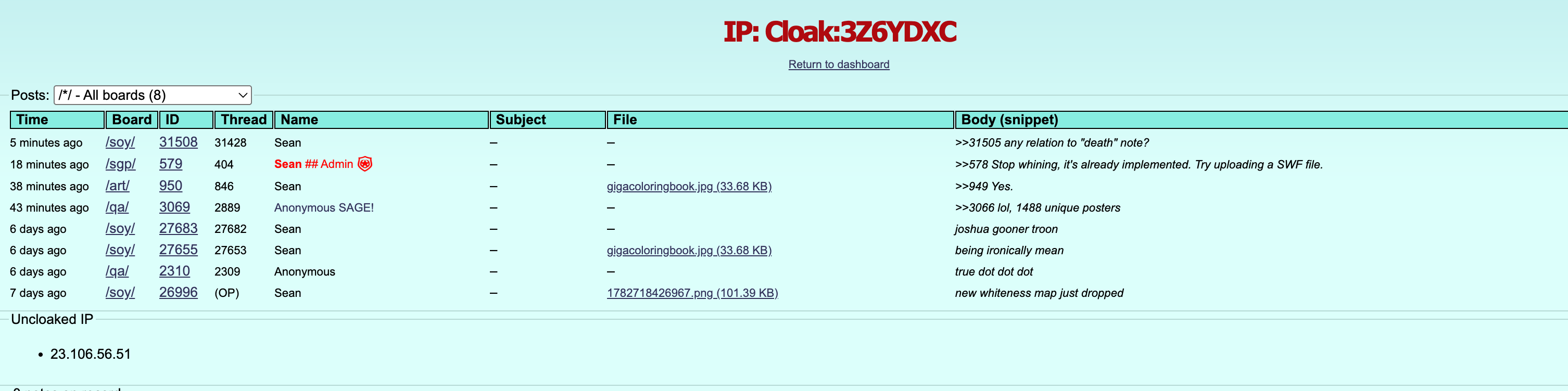Click the Body (snippet) column header
1568x391 pixels.
1261,120
